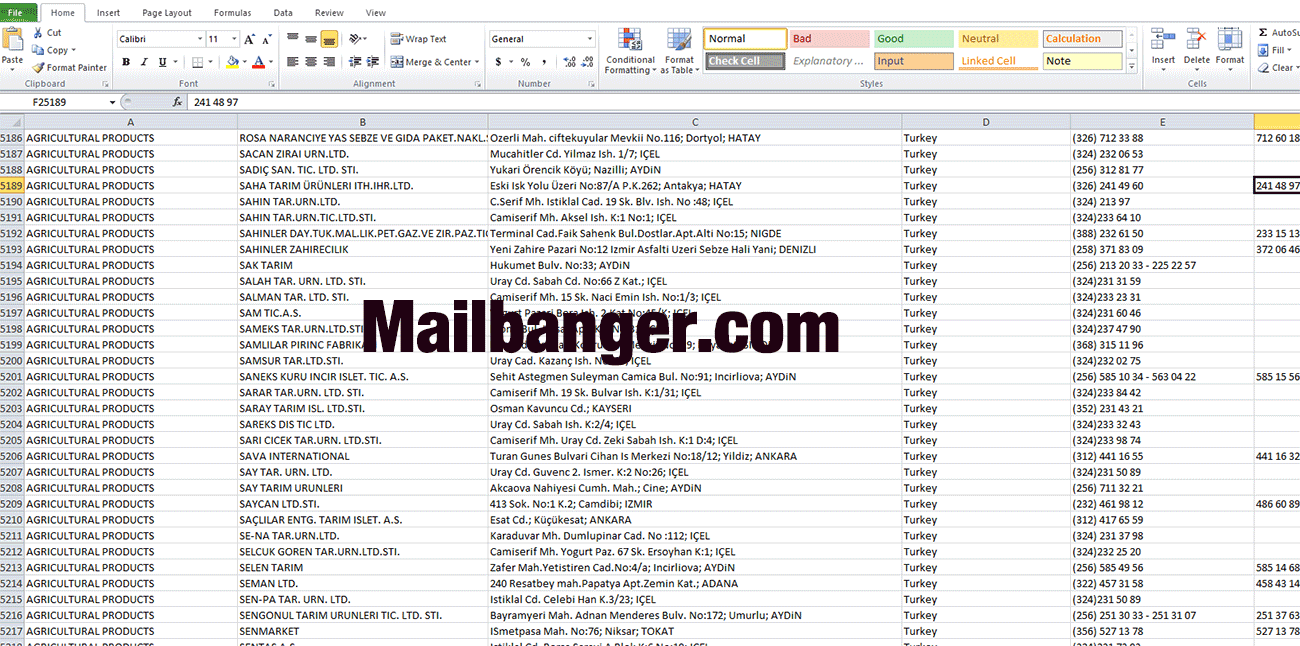
Task: Expand the Merge & Center dropdown arrow
Action: pos(477,62)
